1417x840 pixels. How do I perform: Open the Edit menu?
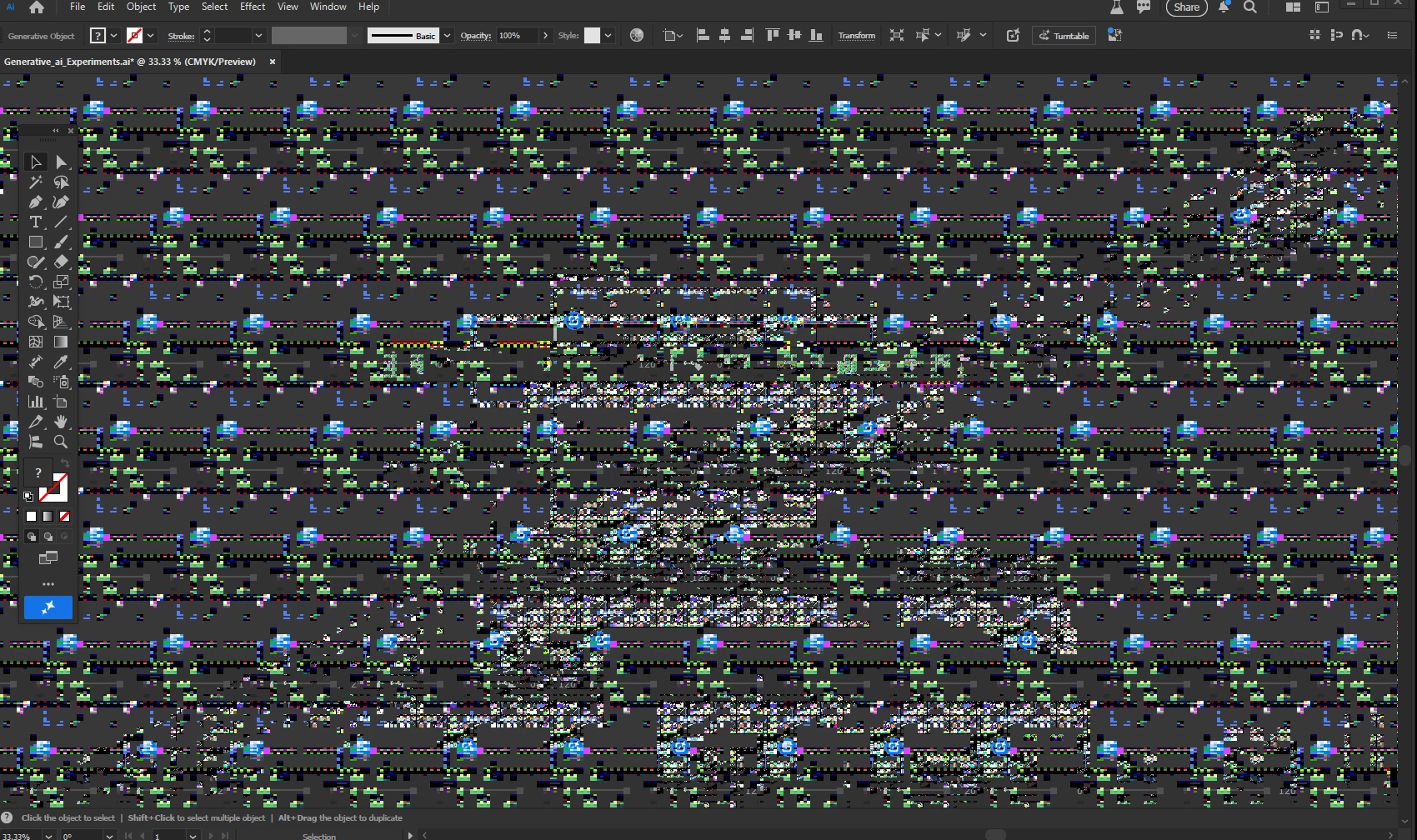pos(106,7)
